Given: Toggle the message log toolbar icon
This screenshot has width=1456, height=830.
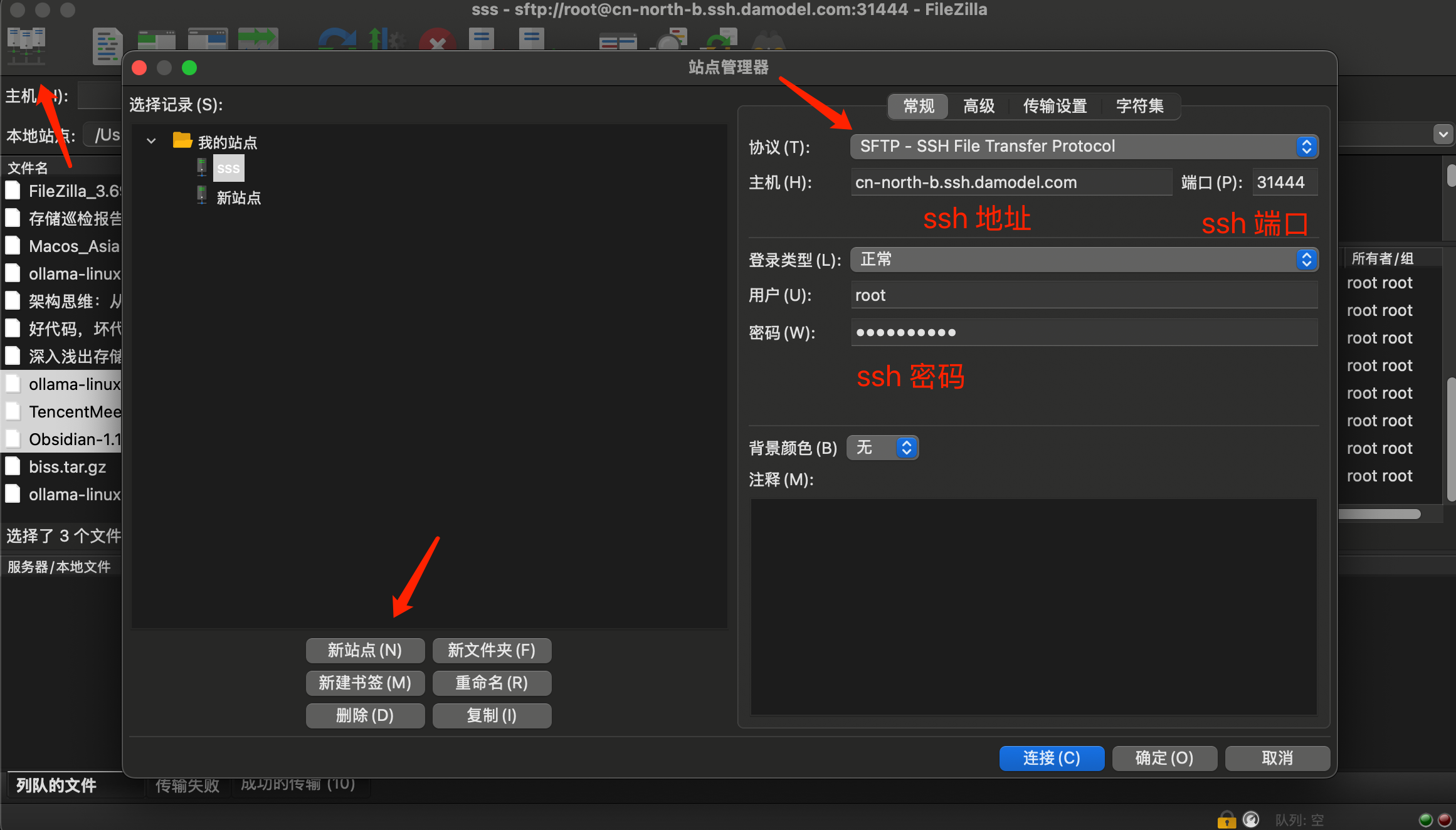Looking at the screenshot, I should tap(107, 45).
